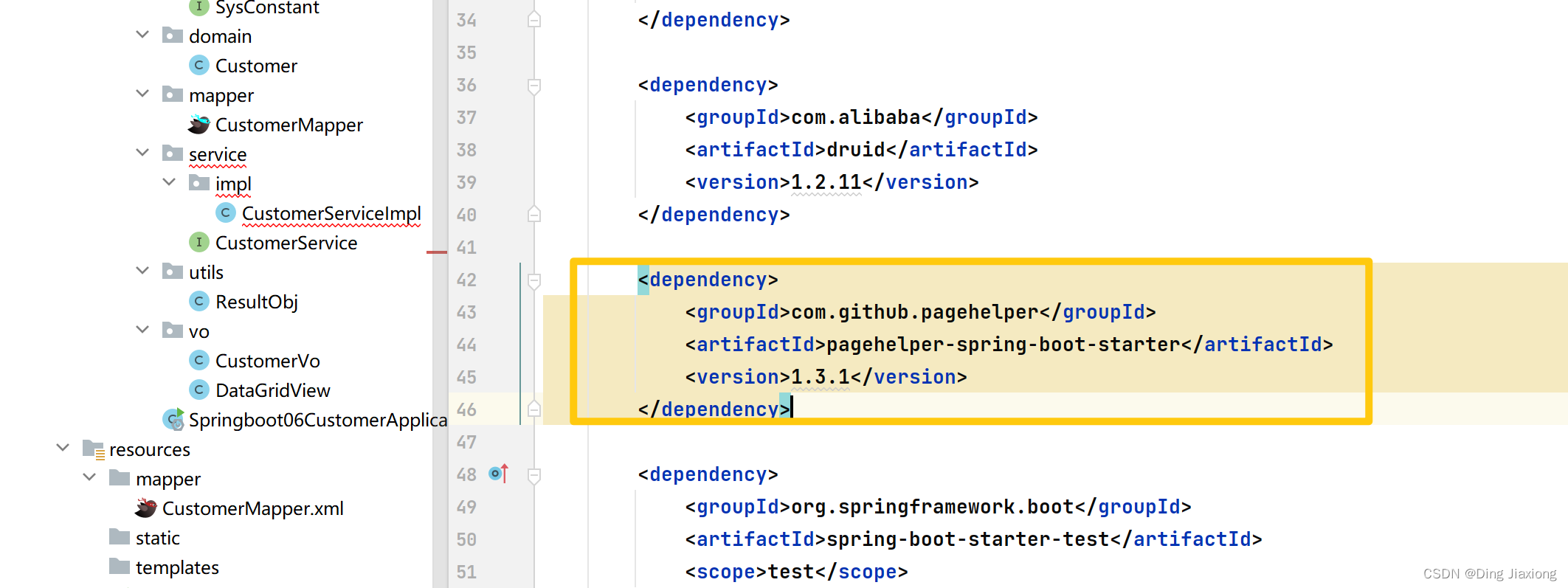Click the CustomerService interface icon
This screenshot has width=1568, height=588.
(198, 243)
